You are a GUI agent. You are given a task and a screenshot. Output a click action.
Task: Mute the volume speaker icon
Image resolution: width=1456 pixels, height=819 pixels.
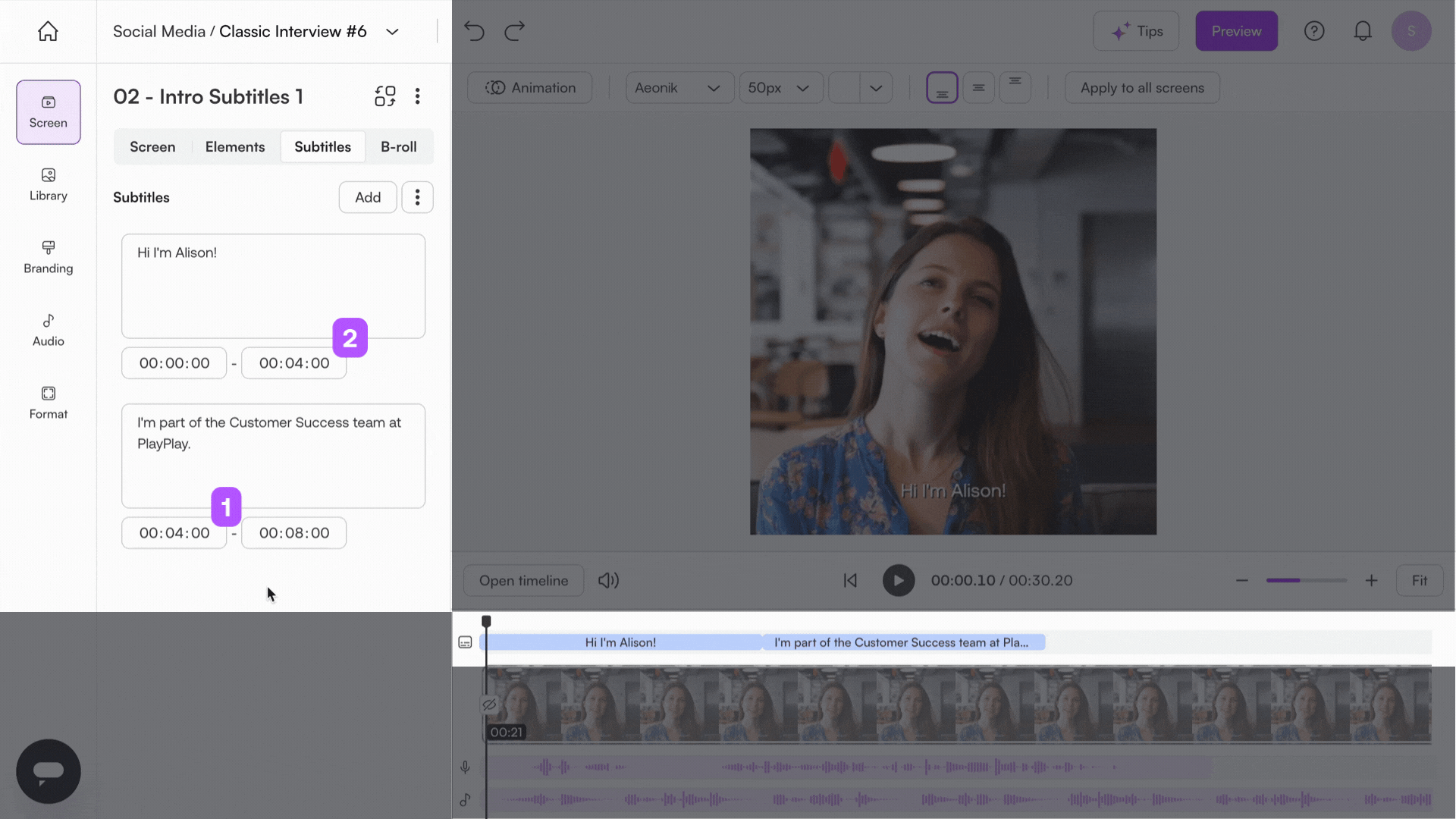[x=608, y=580]
